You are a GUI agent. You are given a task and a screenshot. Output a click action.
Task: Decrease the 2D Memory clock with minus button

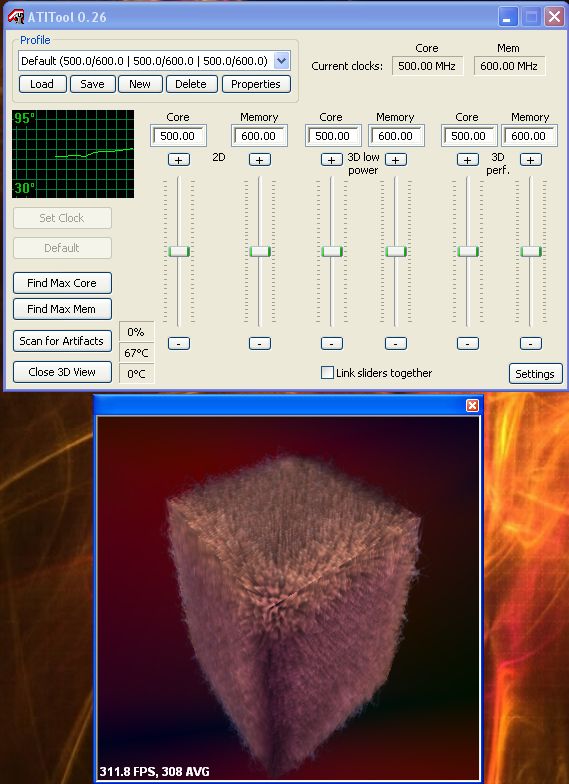(x=260, y=344)
